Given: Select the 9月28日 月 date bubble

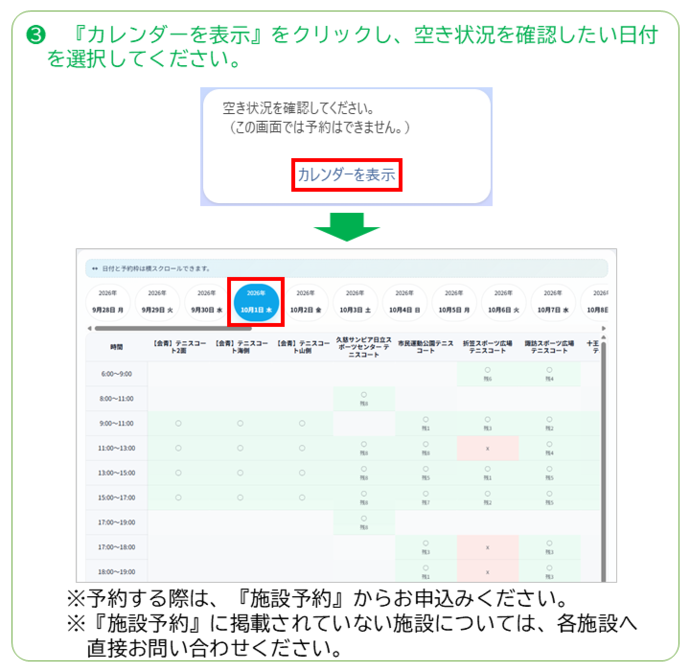Looking at the screenshot, I should tap(108, 302).
